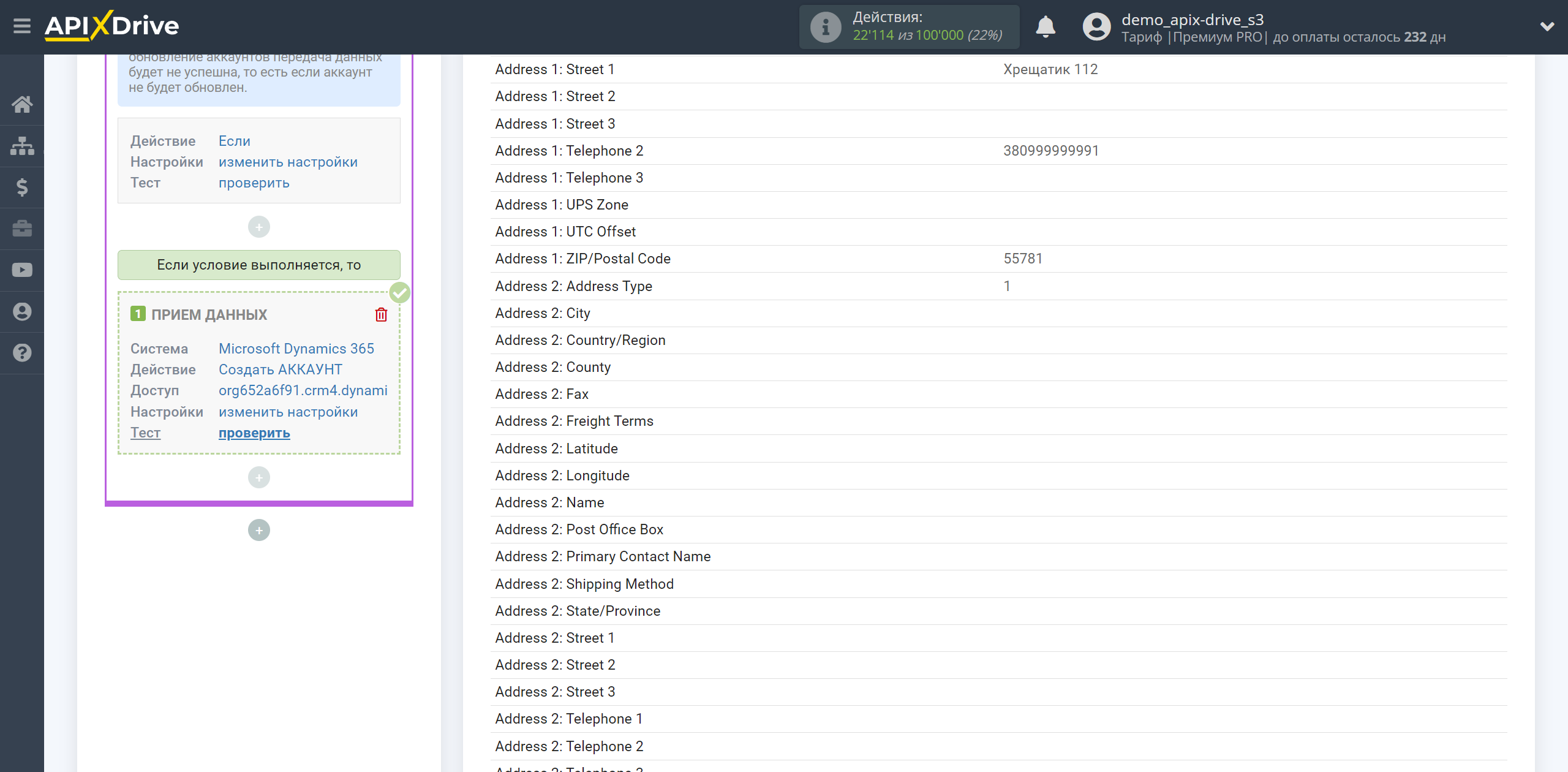Select Address 1: Street 2 row

pyautogui.click(x=998, y=96)
